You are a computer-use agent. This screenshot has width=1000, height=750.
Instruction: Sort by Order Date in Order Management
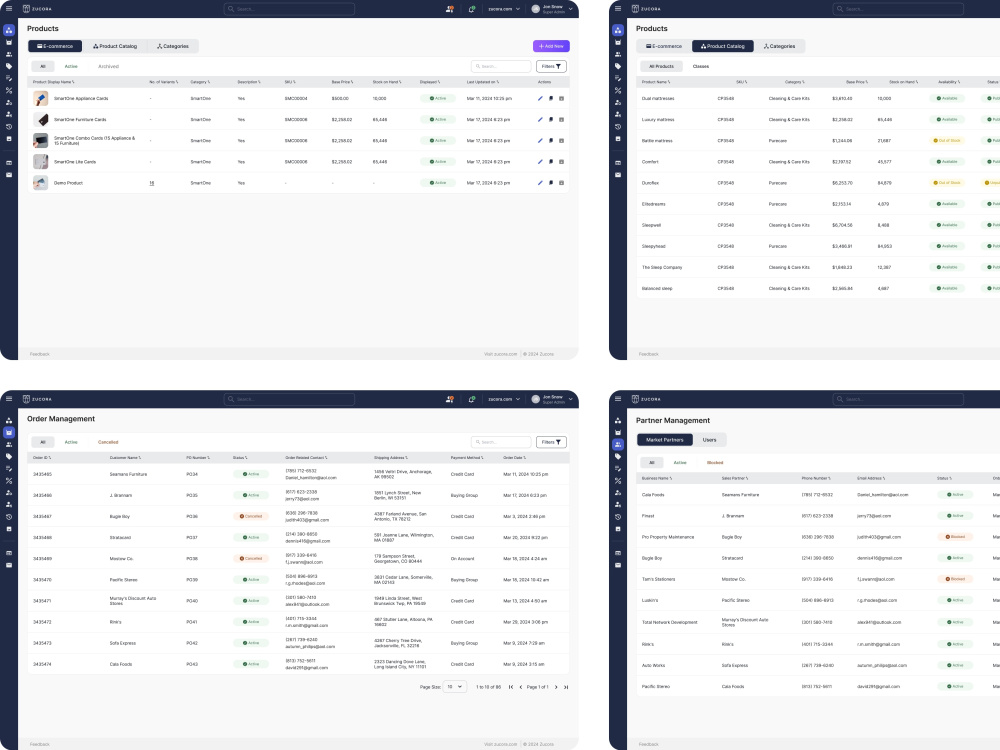(514, 458)
